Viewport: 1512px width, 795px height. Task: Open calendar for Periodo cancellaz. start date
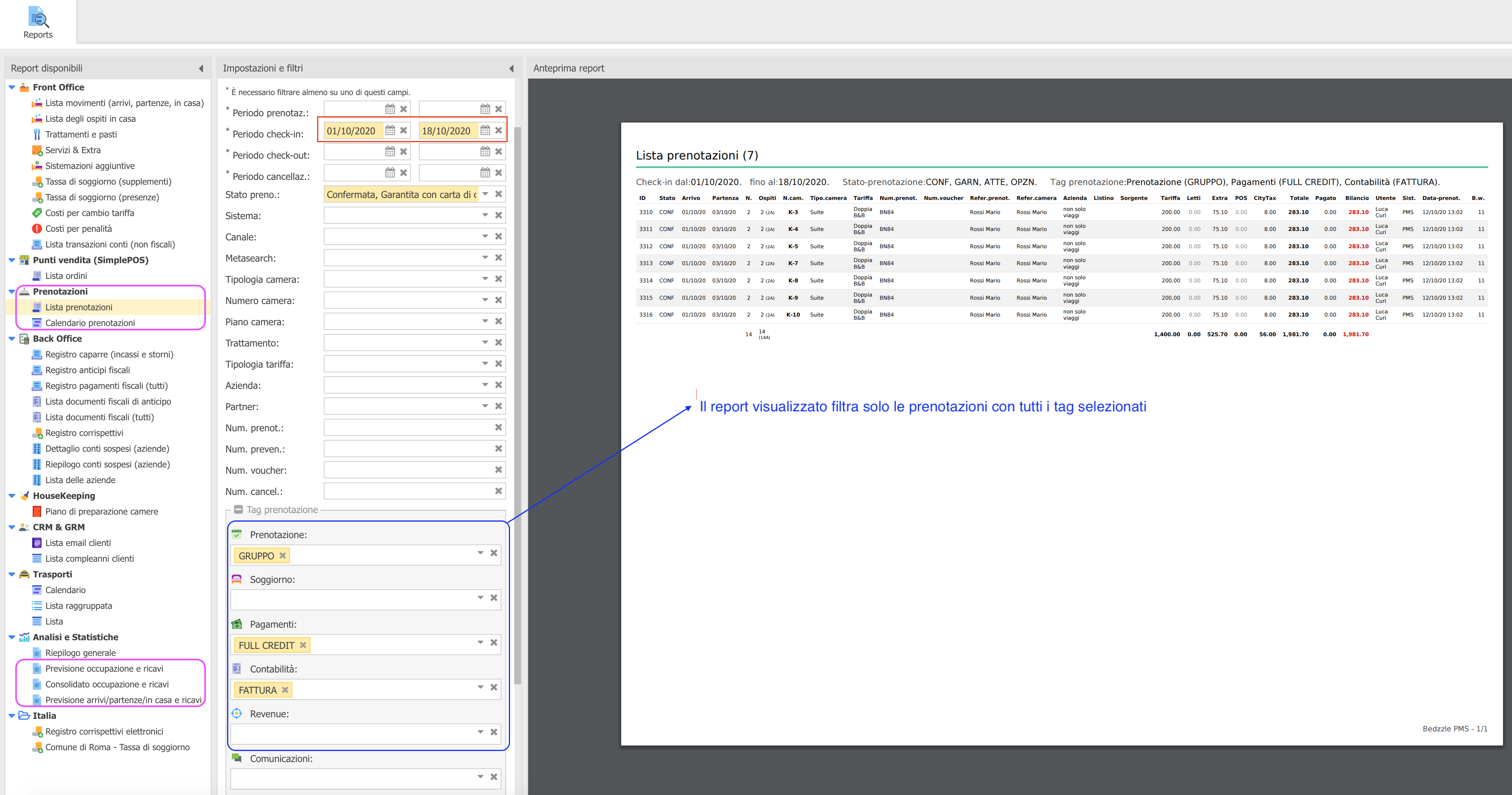(x=390, y=172)
